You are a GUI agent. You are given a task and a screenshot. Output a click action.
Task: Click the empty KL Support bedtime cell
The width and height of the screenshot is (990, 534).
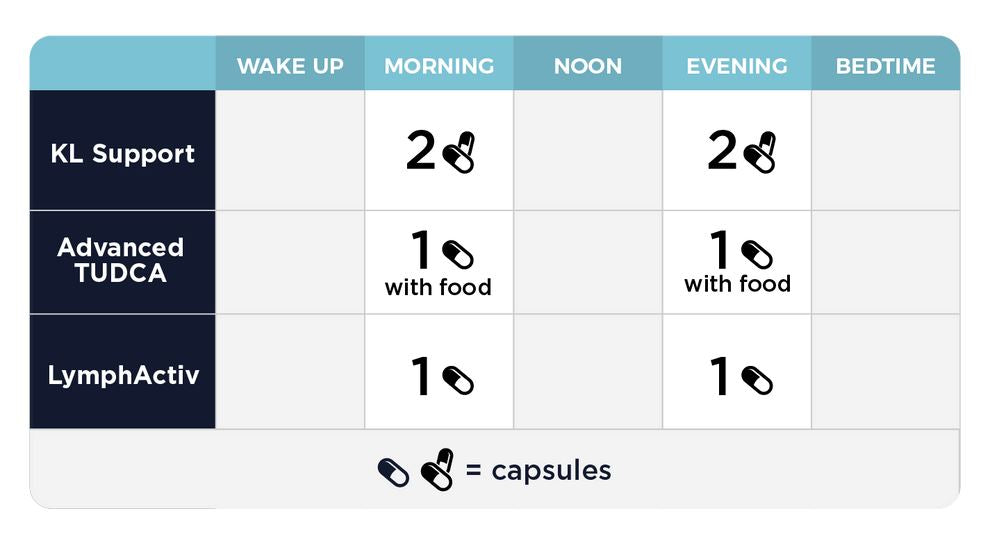point(885,150)
